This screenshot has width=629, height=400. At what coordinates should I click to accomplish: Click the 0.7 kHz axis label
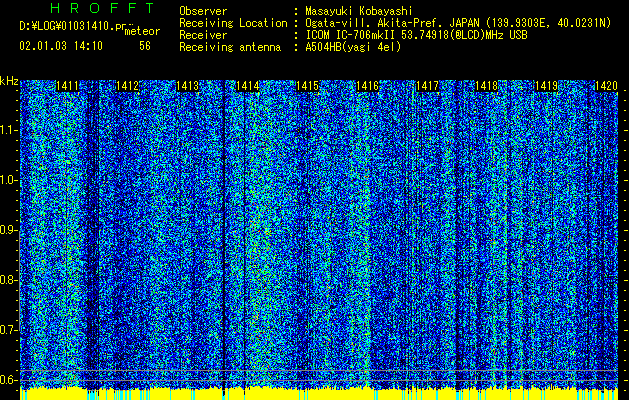[8, 330]
